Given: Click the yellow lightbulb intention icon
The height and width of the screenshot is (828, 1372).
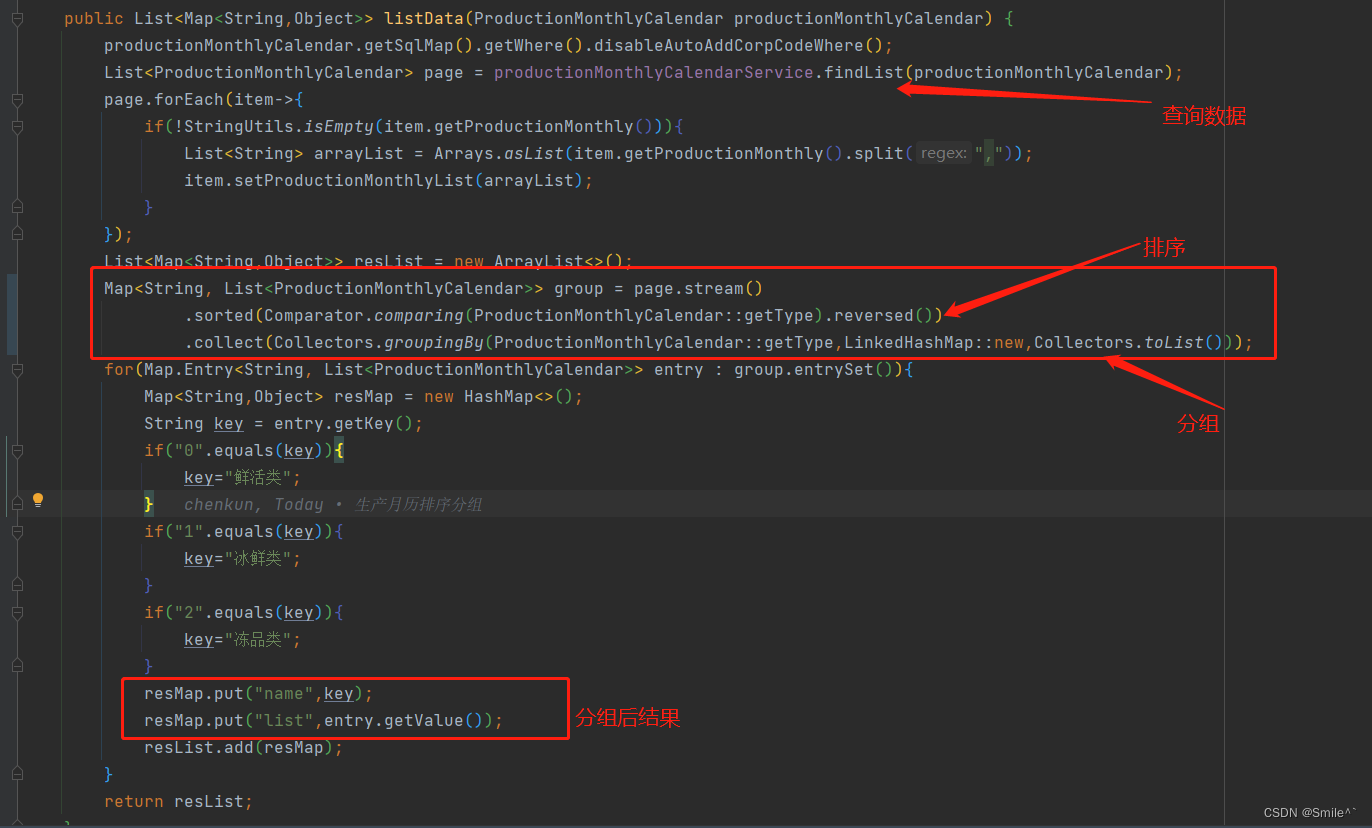Looking at the screenshot, I should click(x=38, y=499).
